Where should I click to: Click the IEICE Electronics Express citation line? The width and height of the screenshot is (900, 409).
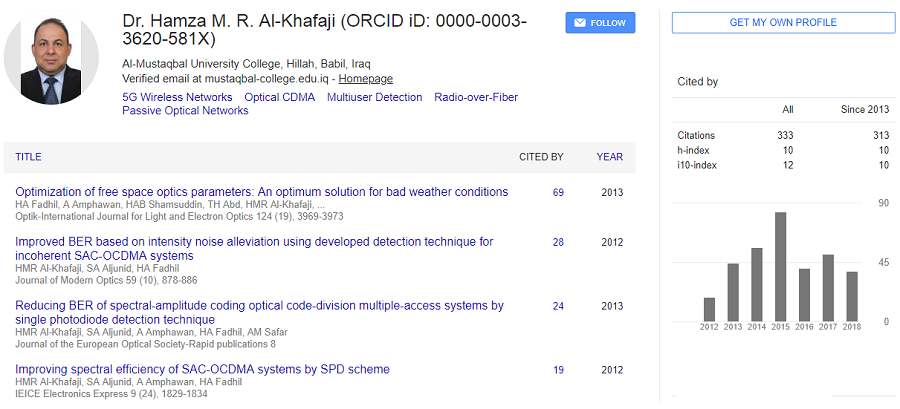pyautogui.click(x=111, y=394)
